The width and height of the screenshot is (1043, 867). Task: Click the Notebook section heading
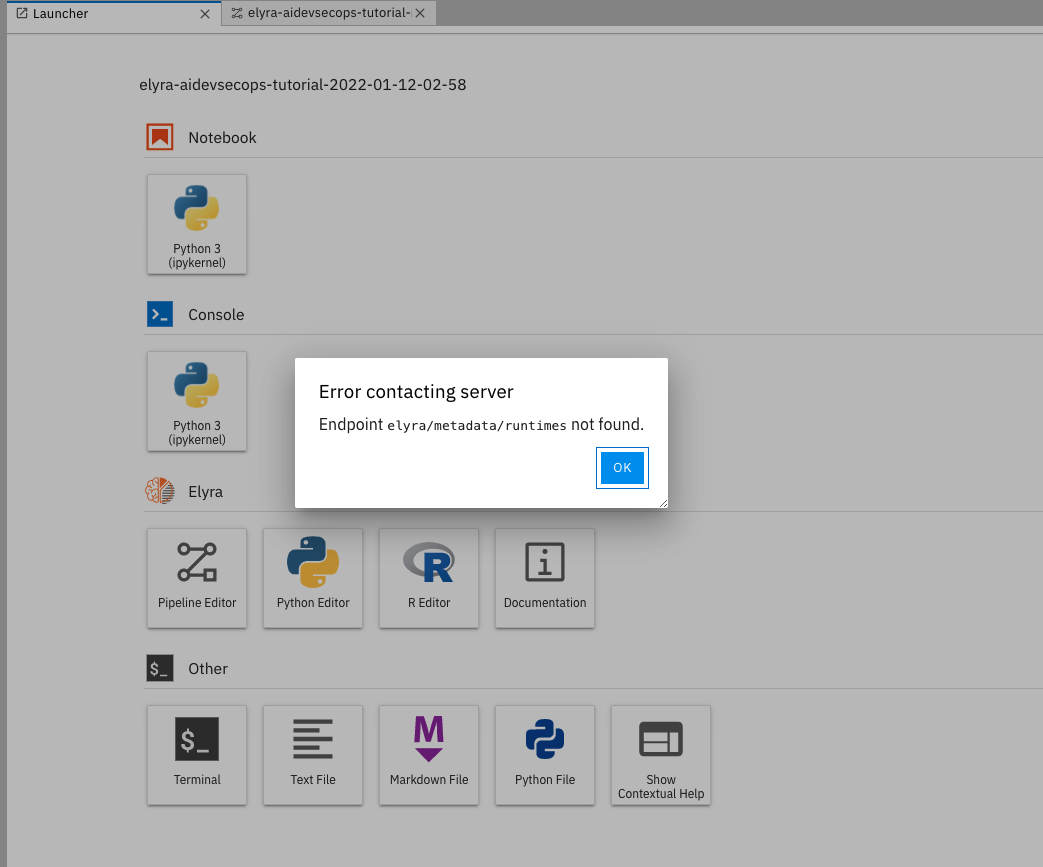[222, 138]
